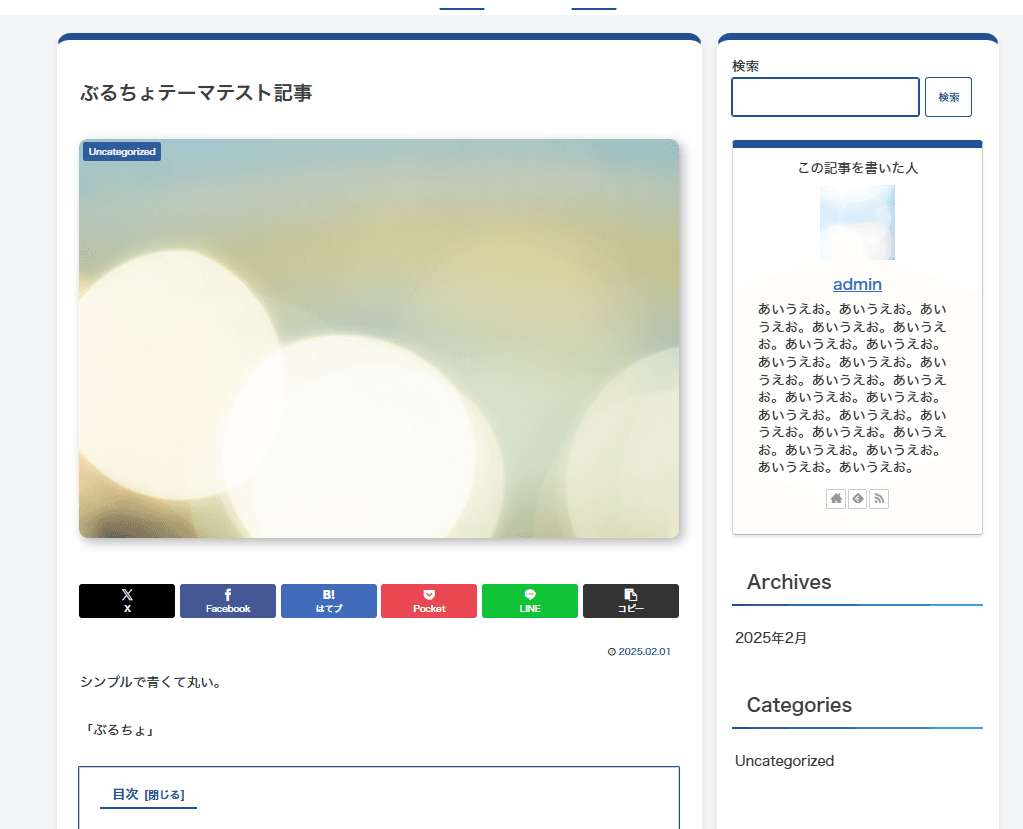The image size is (1023, 829).
Task: Open the admin author profile link
Action: [857, 284]
